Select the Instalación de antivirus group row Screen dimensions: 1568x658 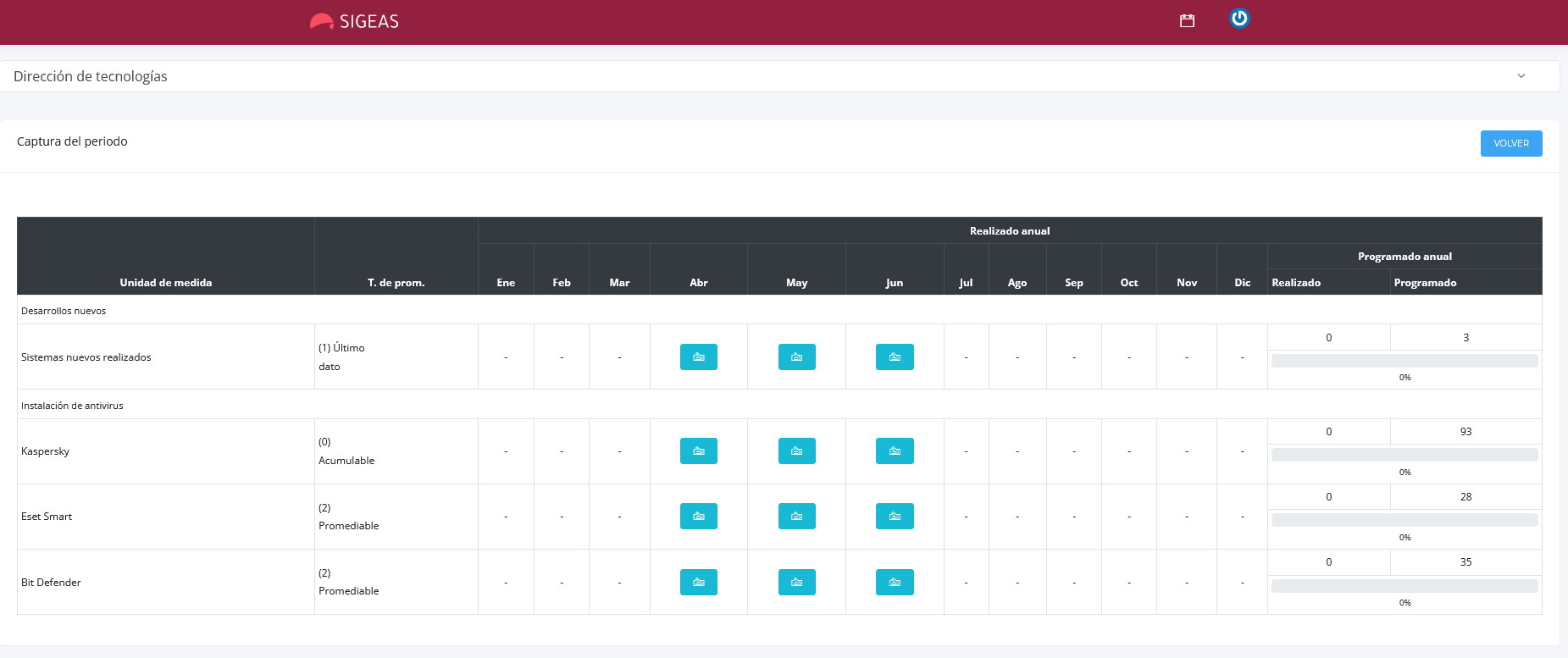[x=779, y=405]
